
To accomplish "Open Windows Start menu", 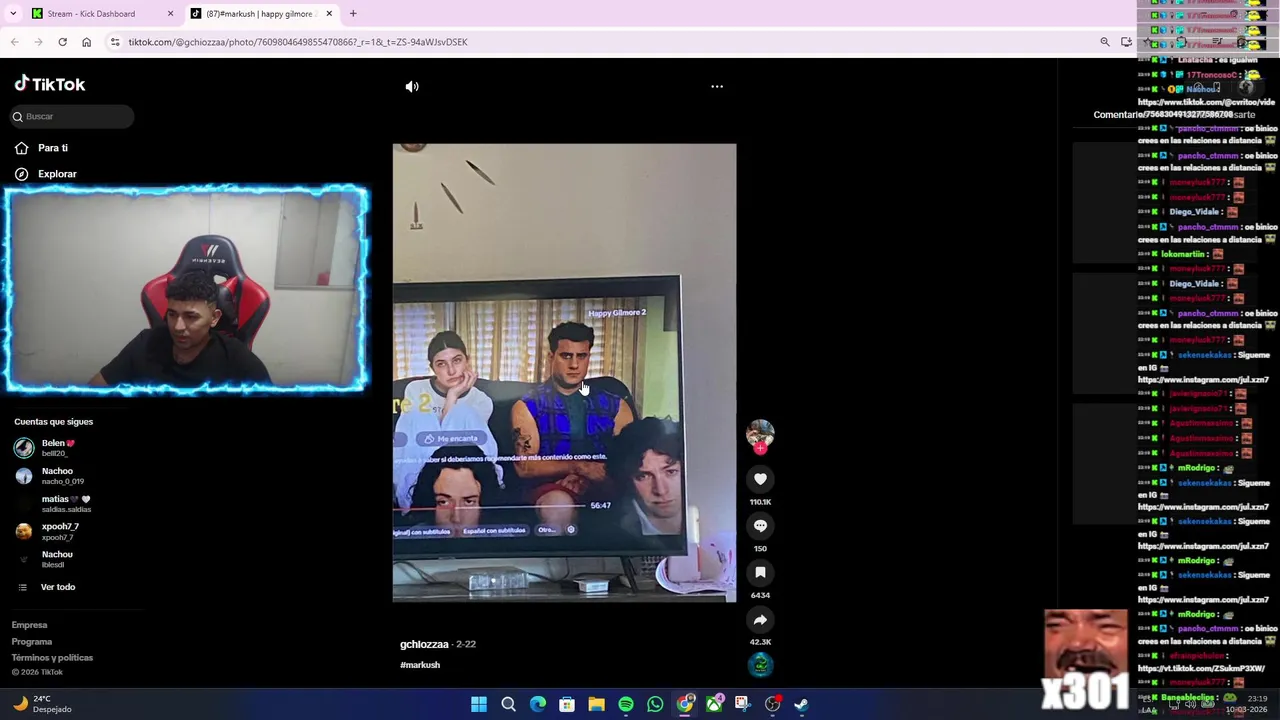I will pyautogui.click(x=479, y=704).
